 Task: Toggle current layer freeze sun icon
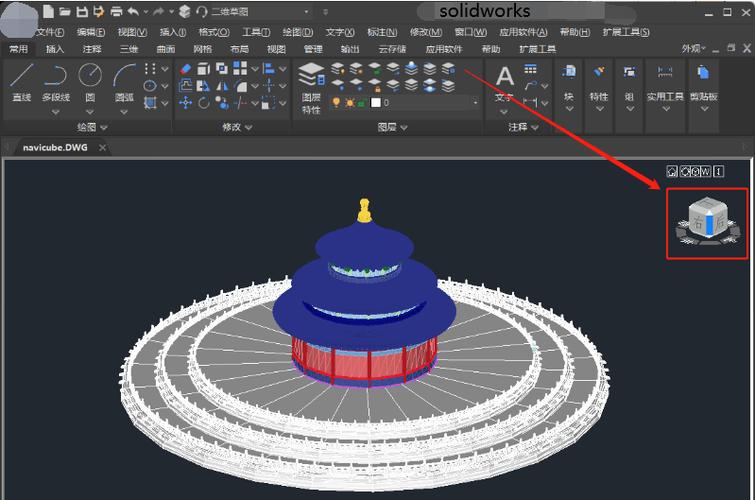pos(349,102)
